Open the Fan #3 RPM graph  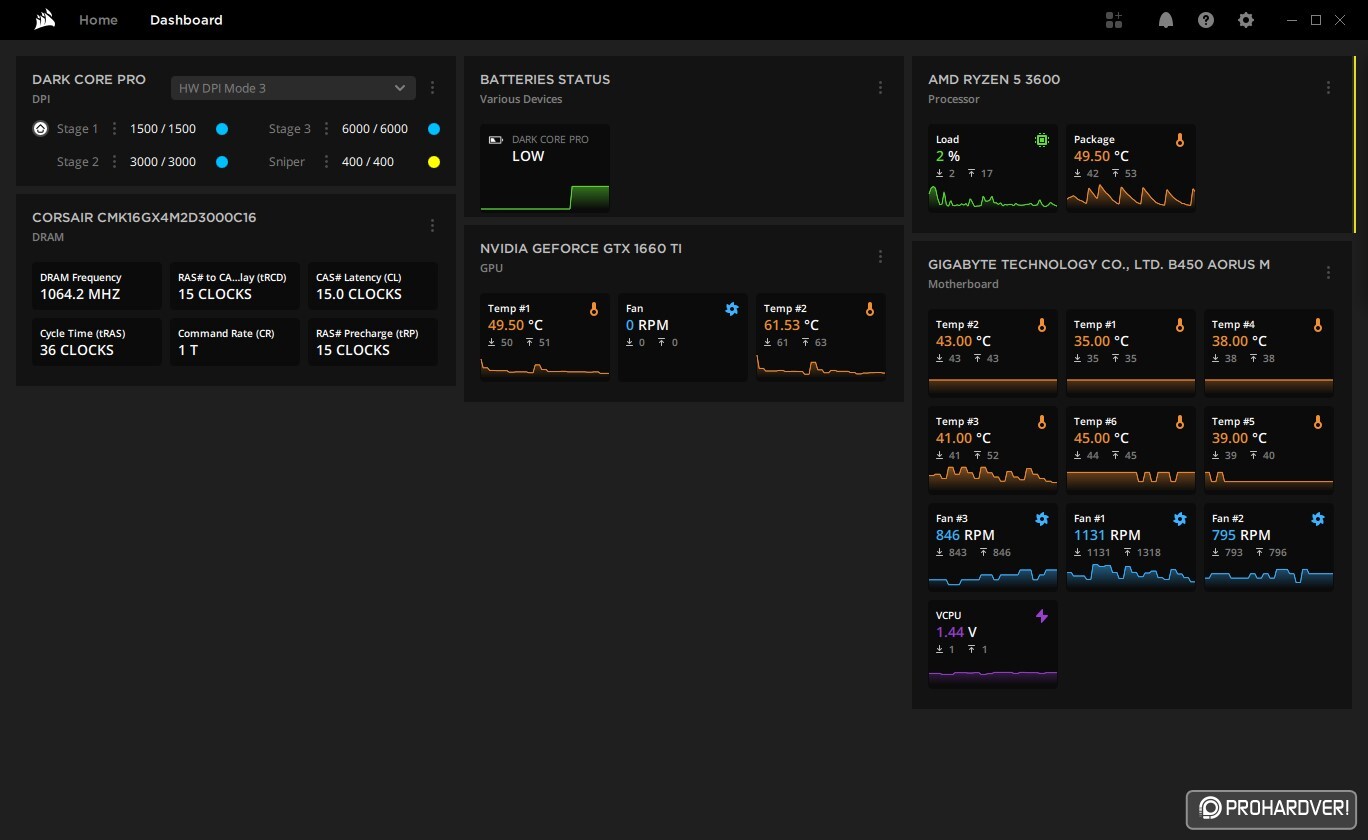[993, 577]
